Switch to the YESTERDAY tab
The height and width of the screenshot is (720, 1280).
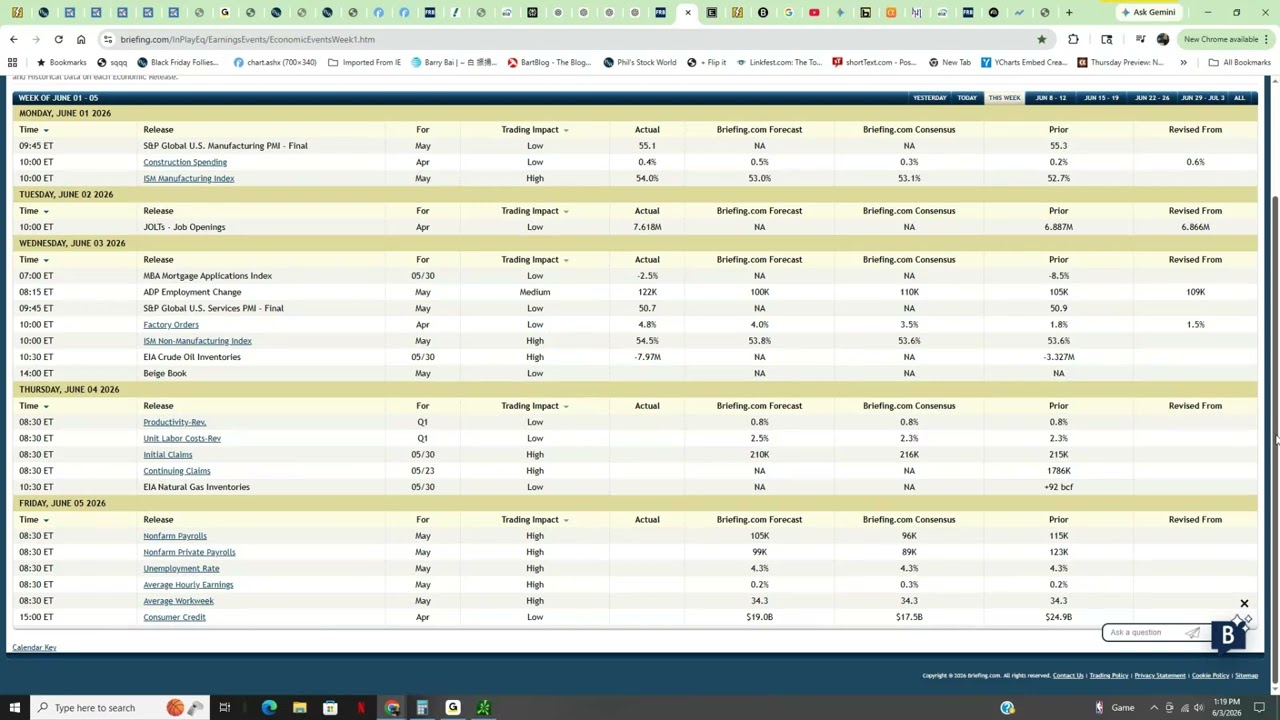pyautogui.click(x=929, y=98)
